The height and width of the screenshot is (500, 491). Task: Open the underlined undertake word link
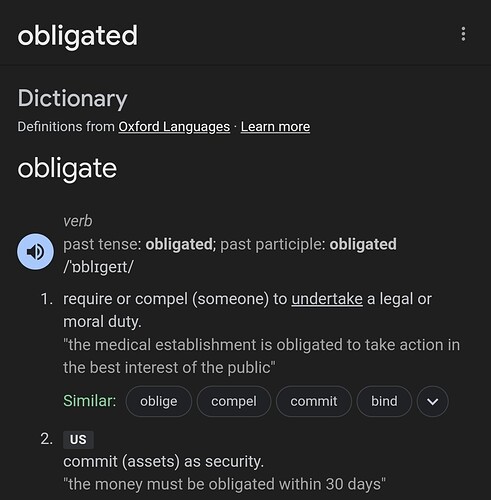pyautogui.click(x=327, y=299)
